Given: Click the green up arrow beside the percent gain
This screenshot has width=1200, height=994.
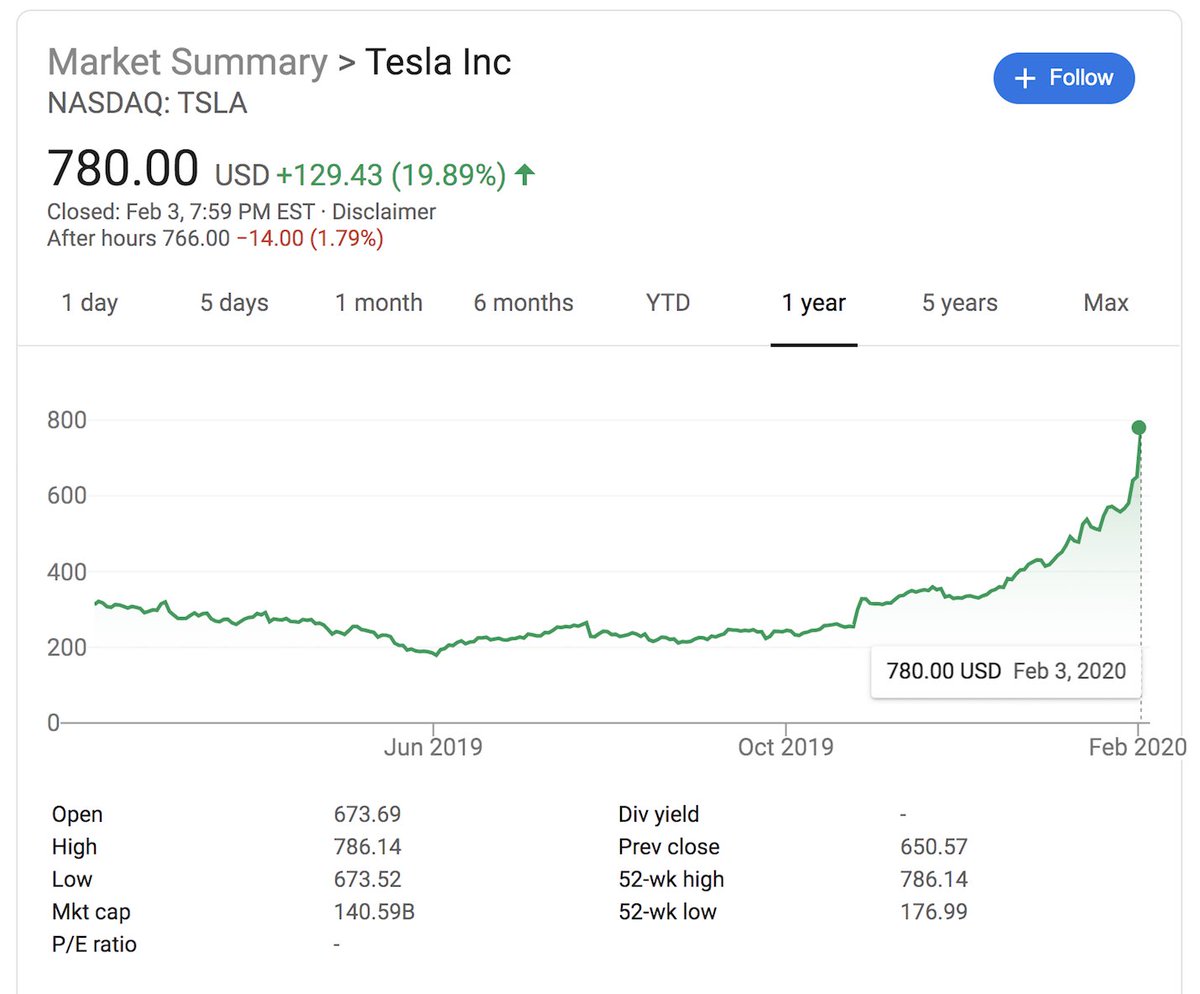Looking at the screenshot, I should [x=524, y=175].
